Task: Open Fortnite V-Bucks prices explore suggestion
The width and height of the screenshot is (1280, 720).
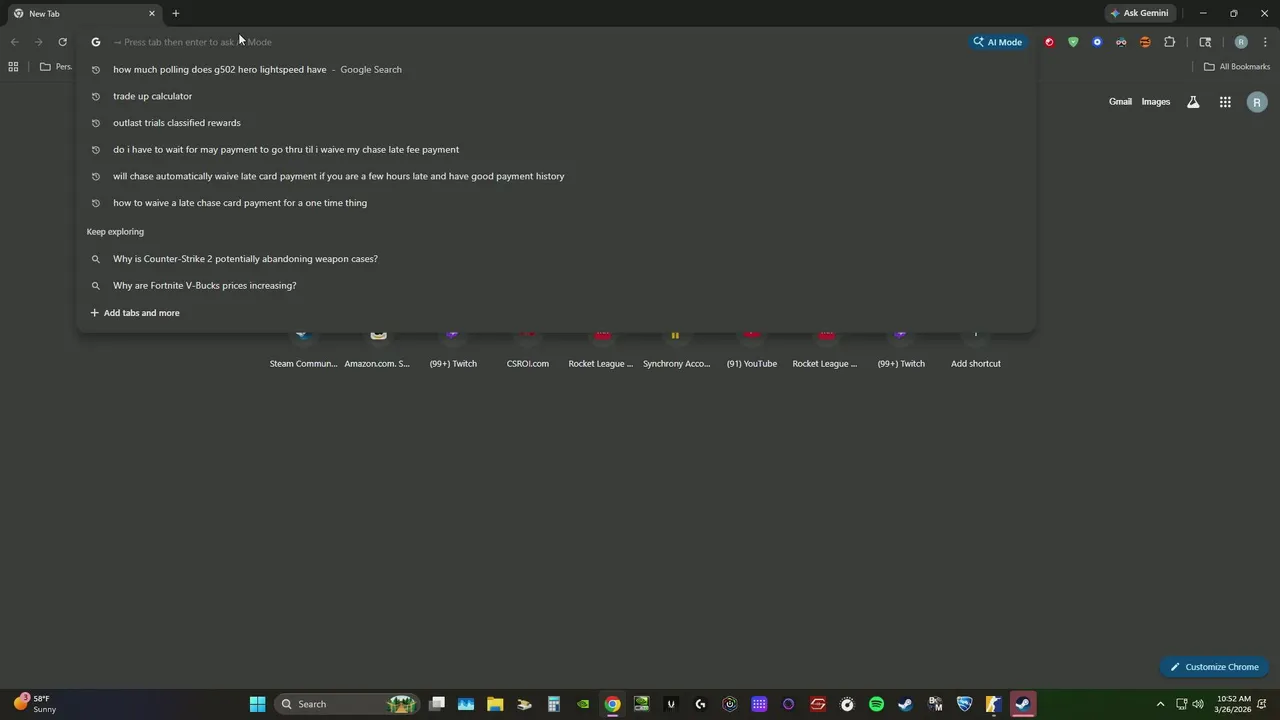Action: 556,286
